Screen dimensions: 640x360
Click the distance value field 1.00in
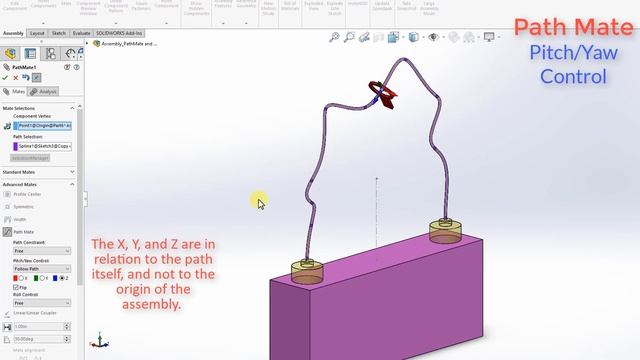tap(38, 327)
